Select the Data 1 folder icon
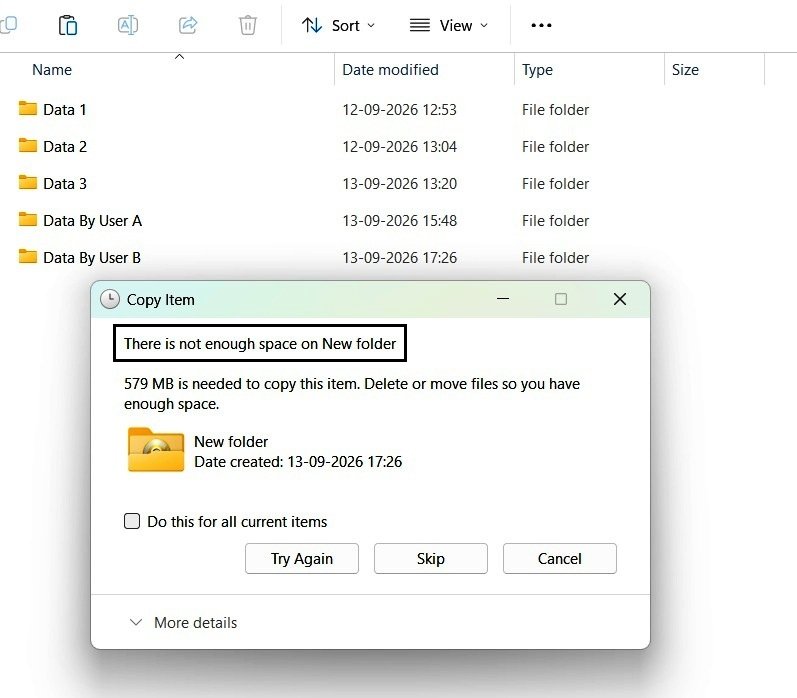797x698 pixels. coord(27,108)
